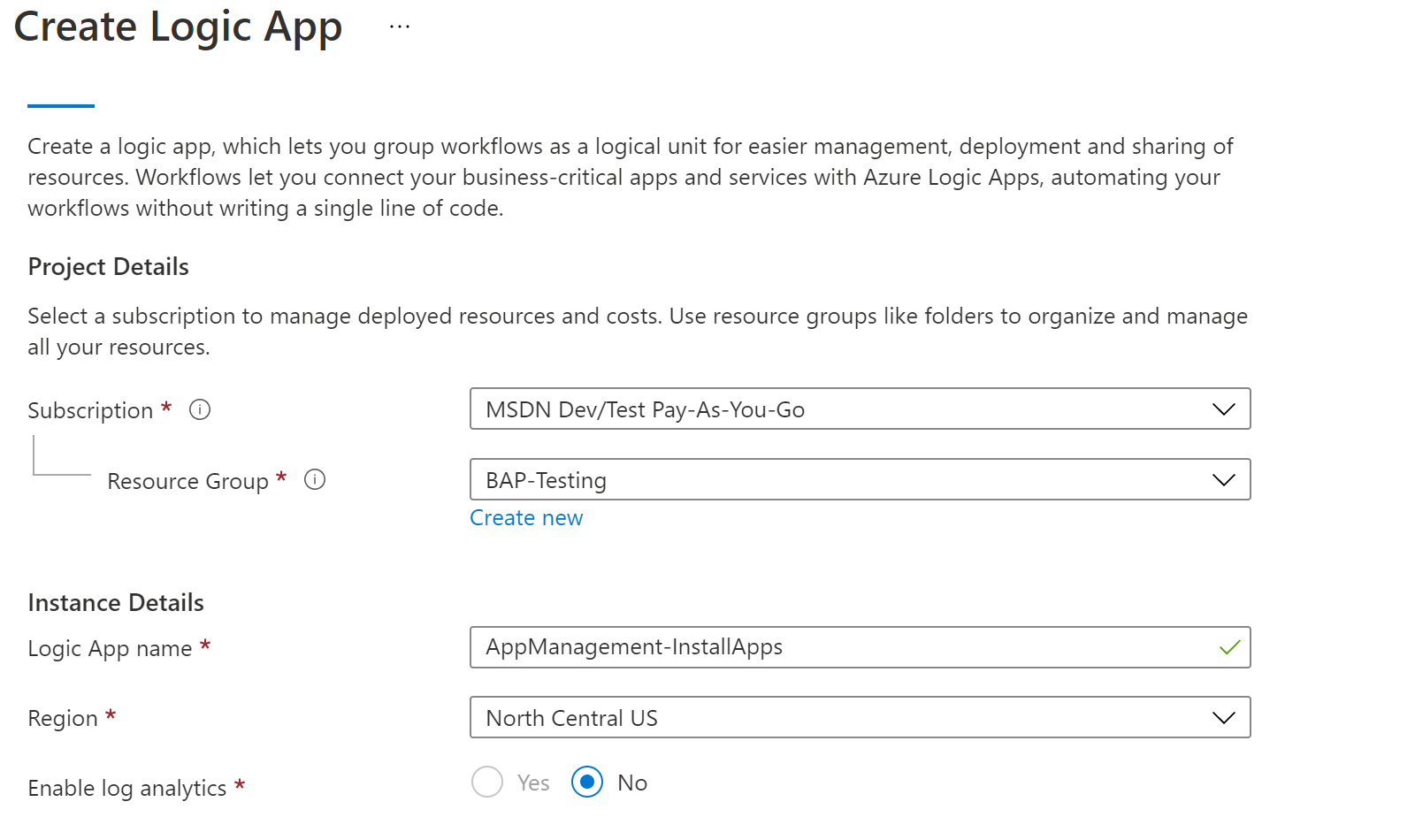Click Create new under Resource Group
Screen dimensions: 1415x840
pyautogui.click(x=526, y=517)
